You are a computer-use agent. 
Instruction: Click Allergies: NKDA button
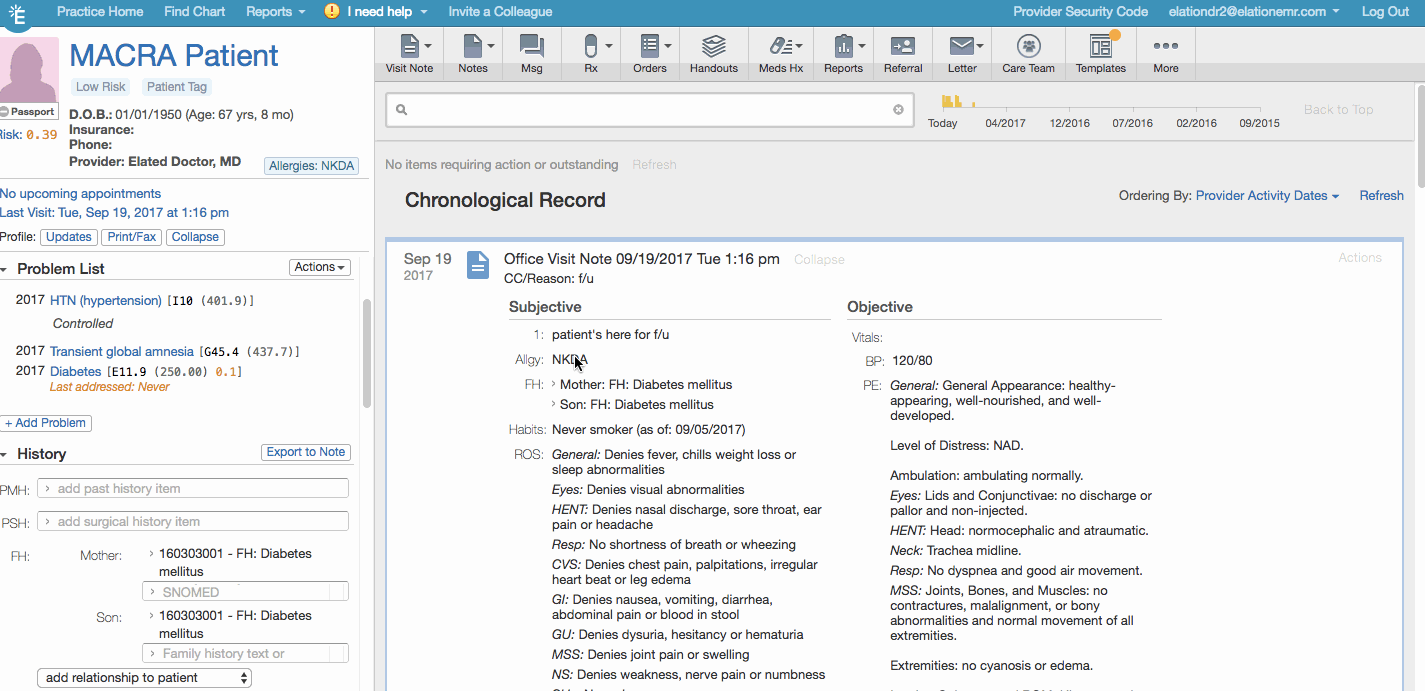[x=312, y=166]
